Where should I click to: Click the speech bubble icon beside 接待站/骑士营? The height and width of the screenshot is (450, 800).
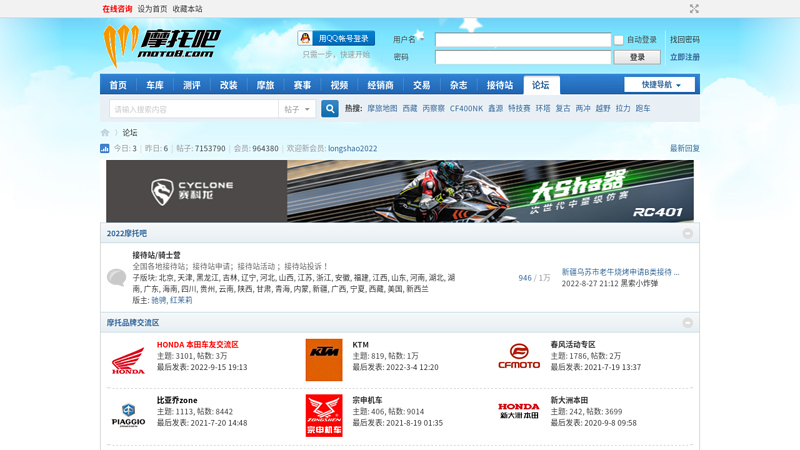(x=117, y=277)
